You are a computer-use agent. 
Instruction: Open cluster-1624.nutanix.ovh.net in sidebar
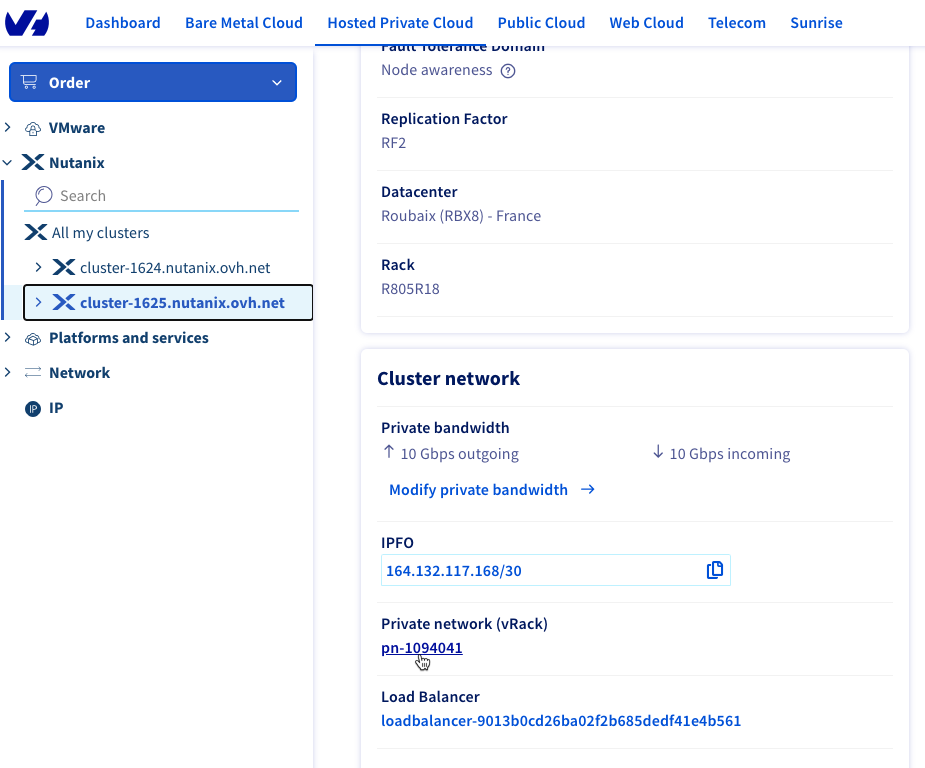175,268
